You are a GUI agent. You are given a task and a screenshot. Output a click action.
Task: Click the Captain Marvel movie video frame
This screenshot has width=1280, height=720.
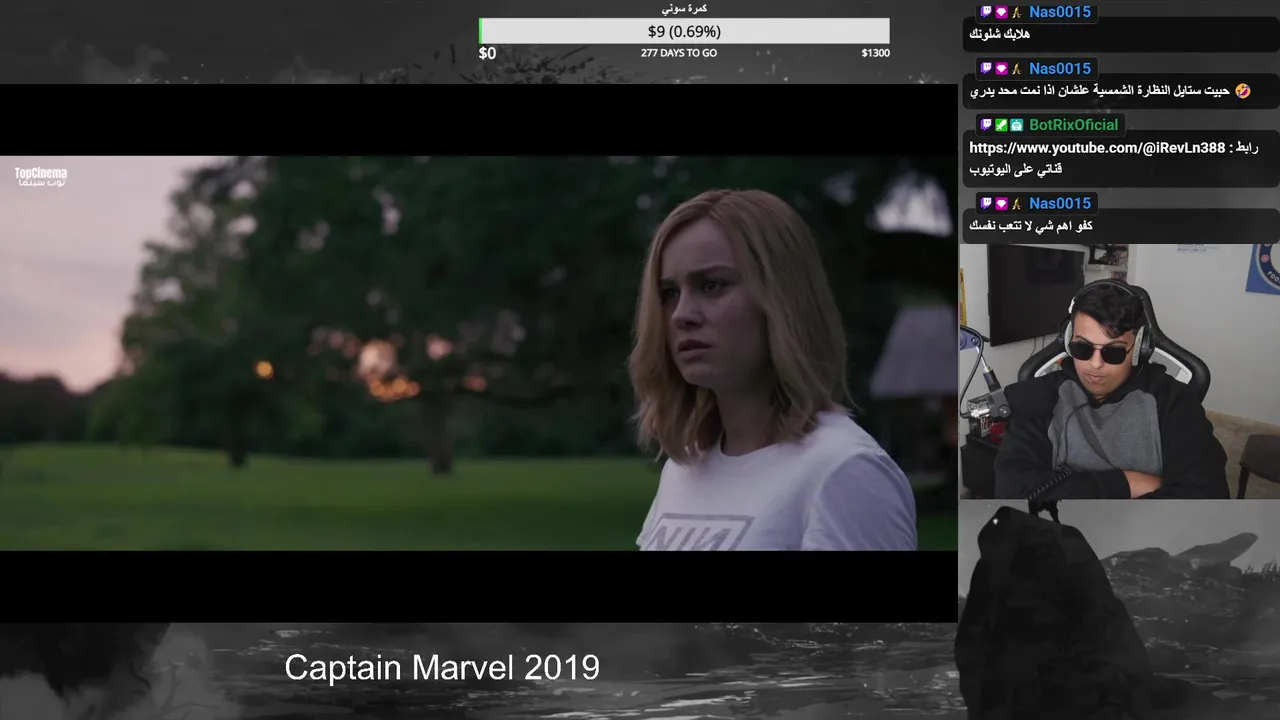[479, 353]
